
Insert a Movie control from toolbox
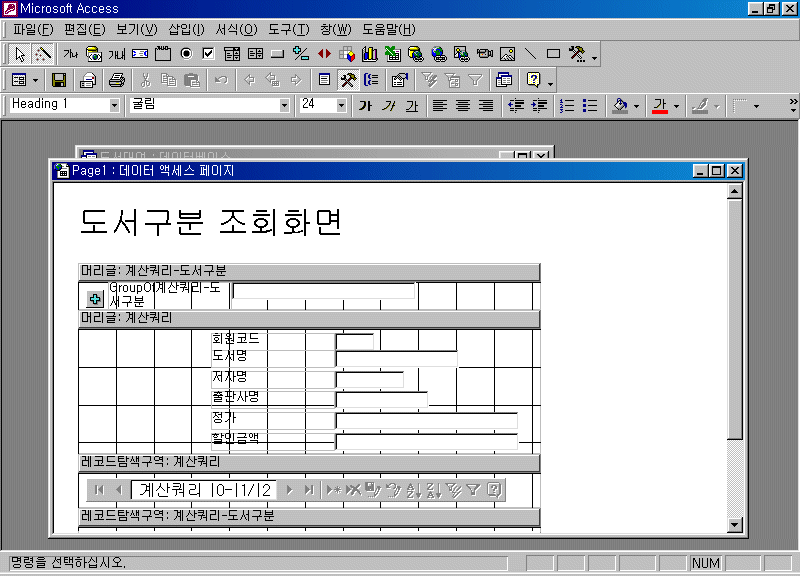[x=485, y=54]
